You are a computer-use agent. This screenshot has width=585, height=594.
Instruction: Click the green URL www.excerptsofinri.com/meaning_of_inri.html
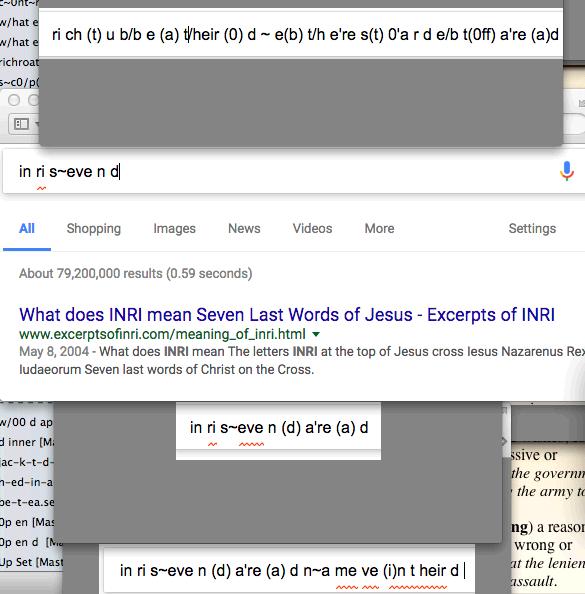[162, 334]
